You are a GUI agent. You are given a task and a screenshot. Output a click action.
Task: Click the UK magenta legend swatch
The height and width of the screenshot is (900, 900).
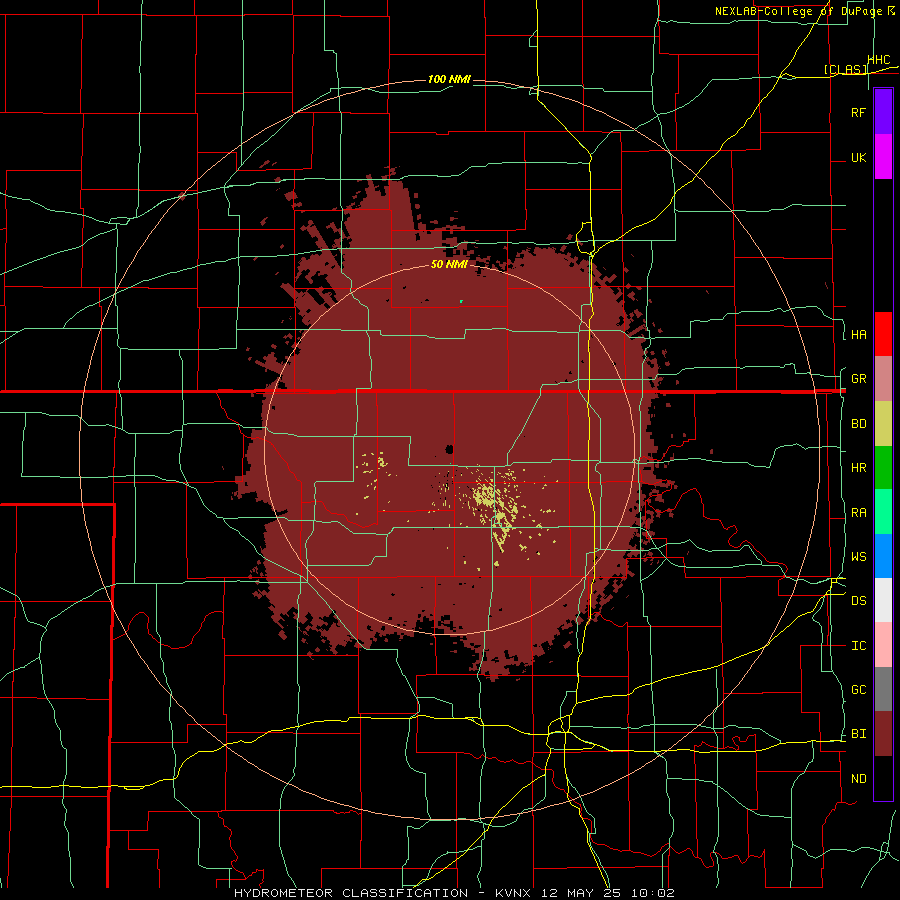(883, 156)
